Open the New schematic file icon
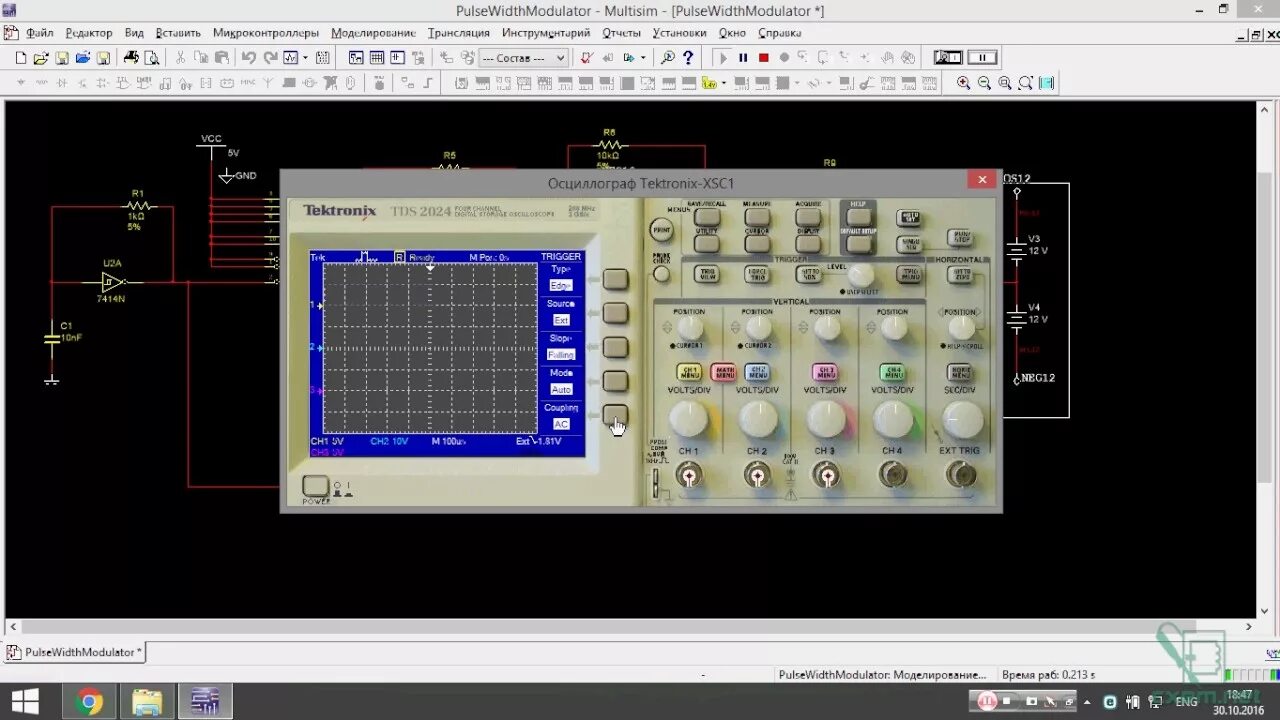This screenshot has height=720, width=1280. click(x=22, y=57)
